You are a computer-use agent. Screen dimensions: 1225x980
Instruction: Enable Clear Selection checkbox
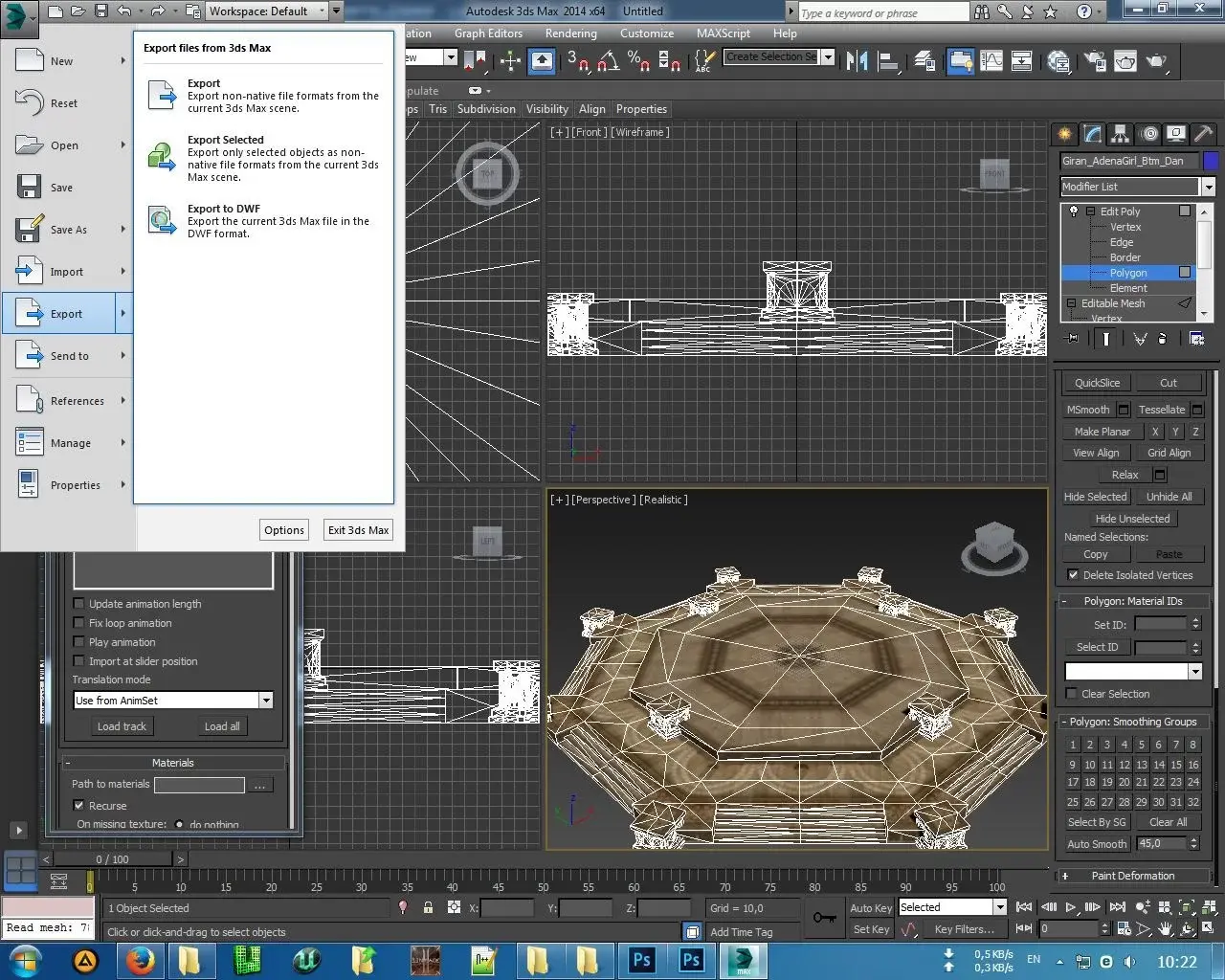click(x=1072, y=694)
